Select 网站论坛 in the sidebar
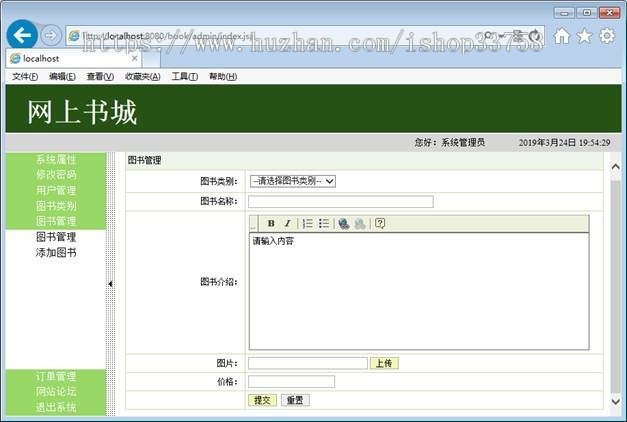Screen dimensions: 627x422 pos(56,392)
